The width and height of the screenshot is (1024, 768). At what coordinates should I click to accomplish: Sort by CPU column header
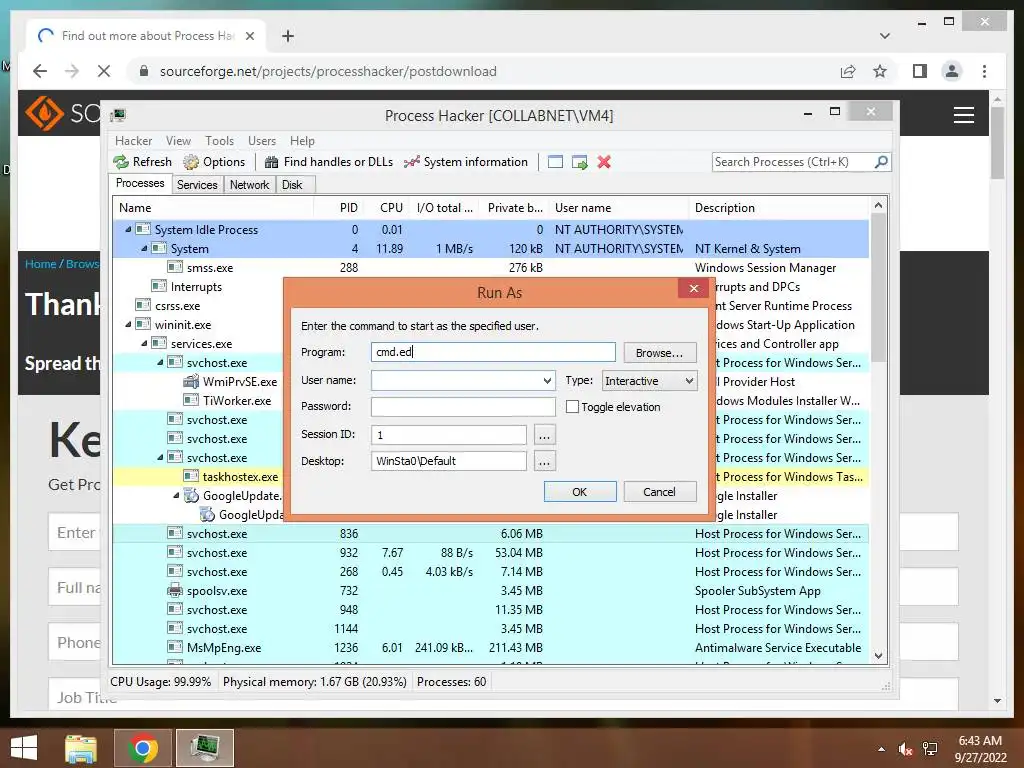(391, 208)
